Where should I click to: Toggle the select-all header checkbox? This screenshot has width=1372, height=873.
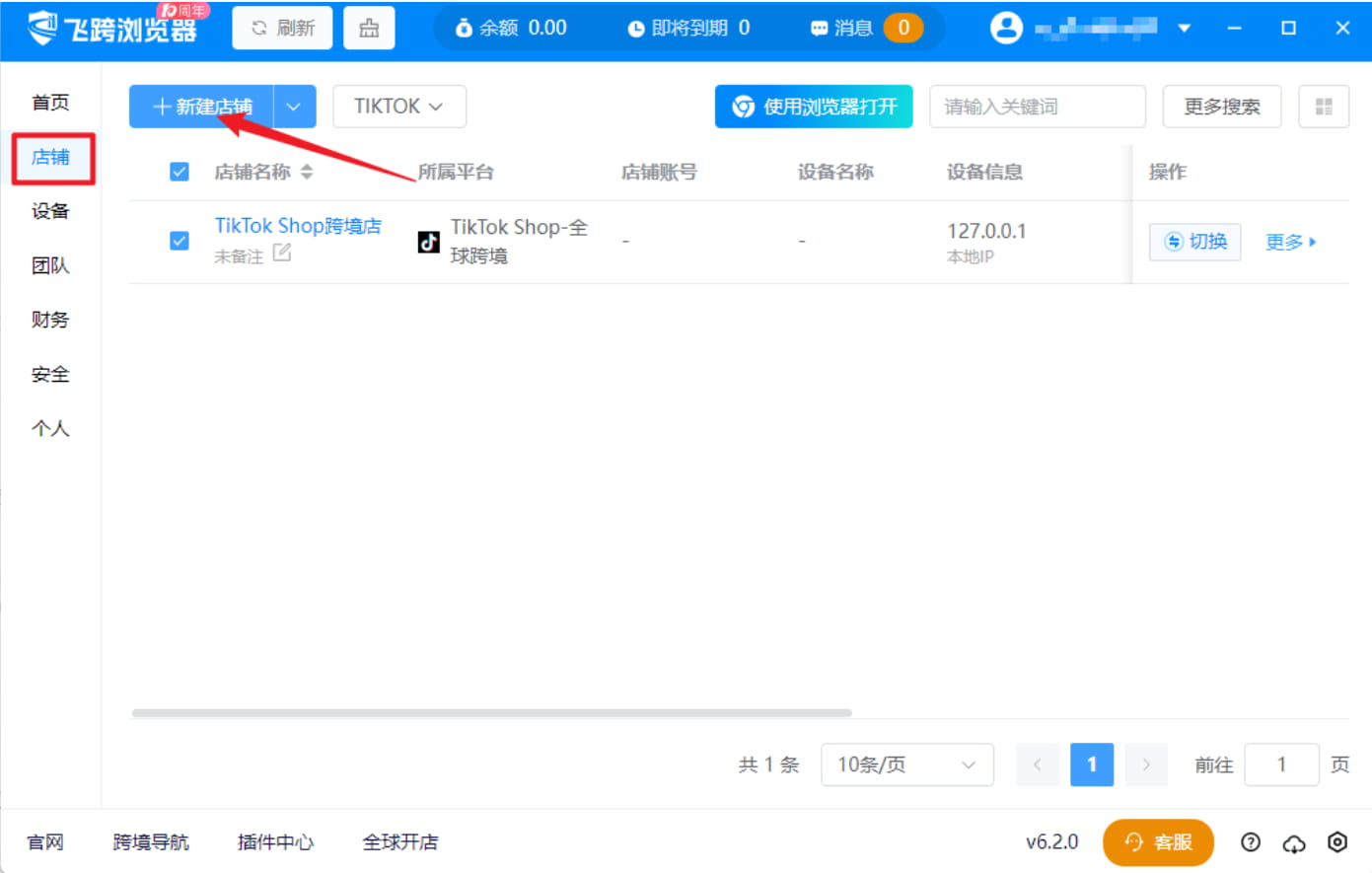[180, 172]
